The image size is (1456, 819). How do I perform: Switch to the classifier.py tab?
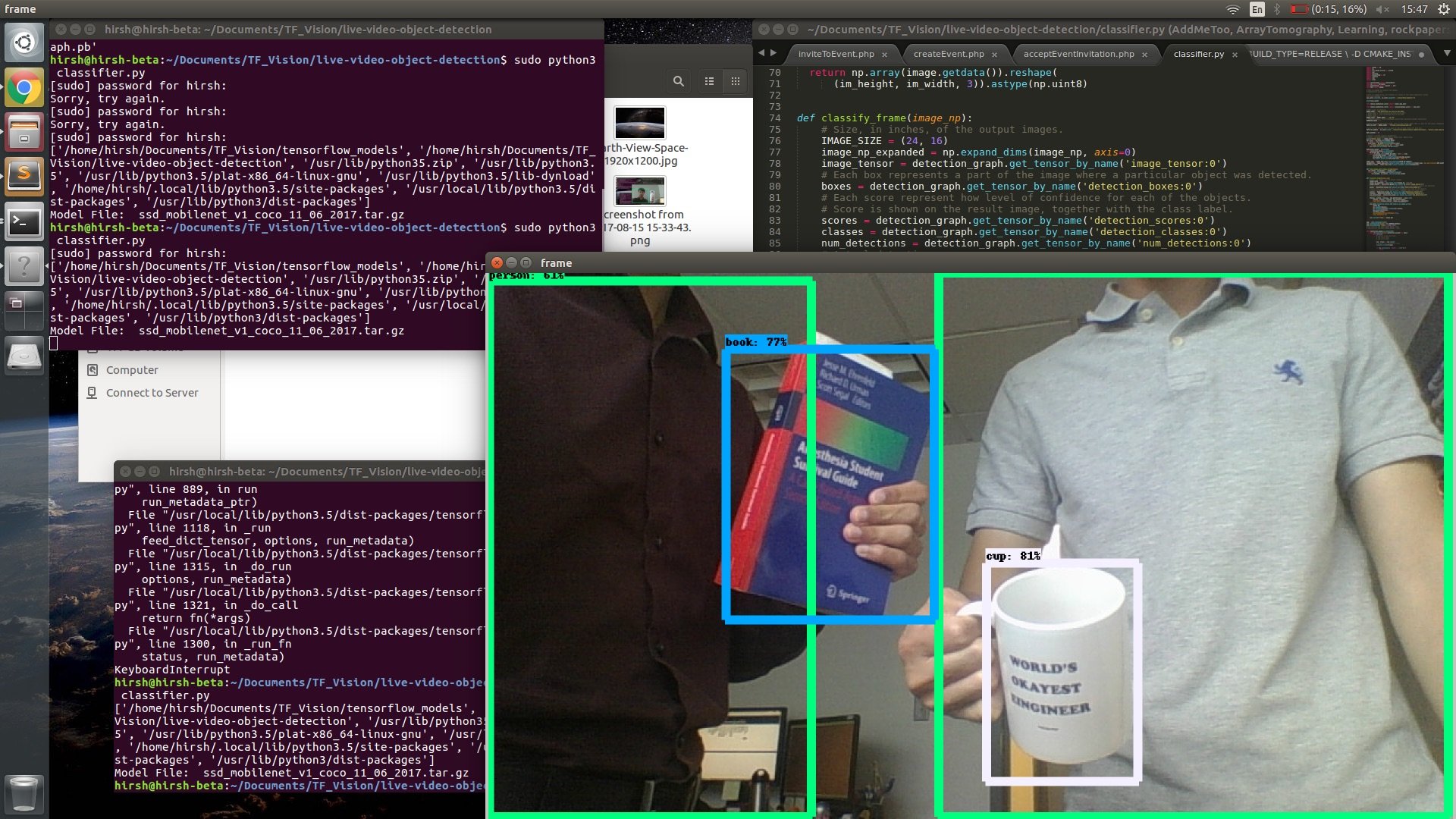coord(1198,54)
